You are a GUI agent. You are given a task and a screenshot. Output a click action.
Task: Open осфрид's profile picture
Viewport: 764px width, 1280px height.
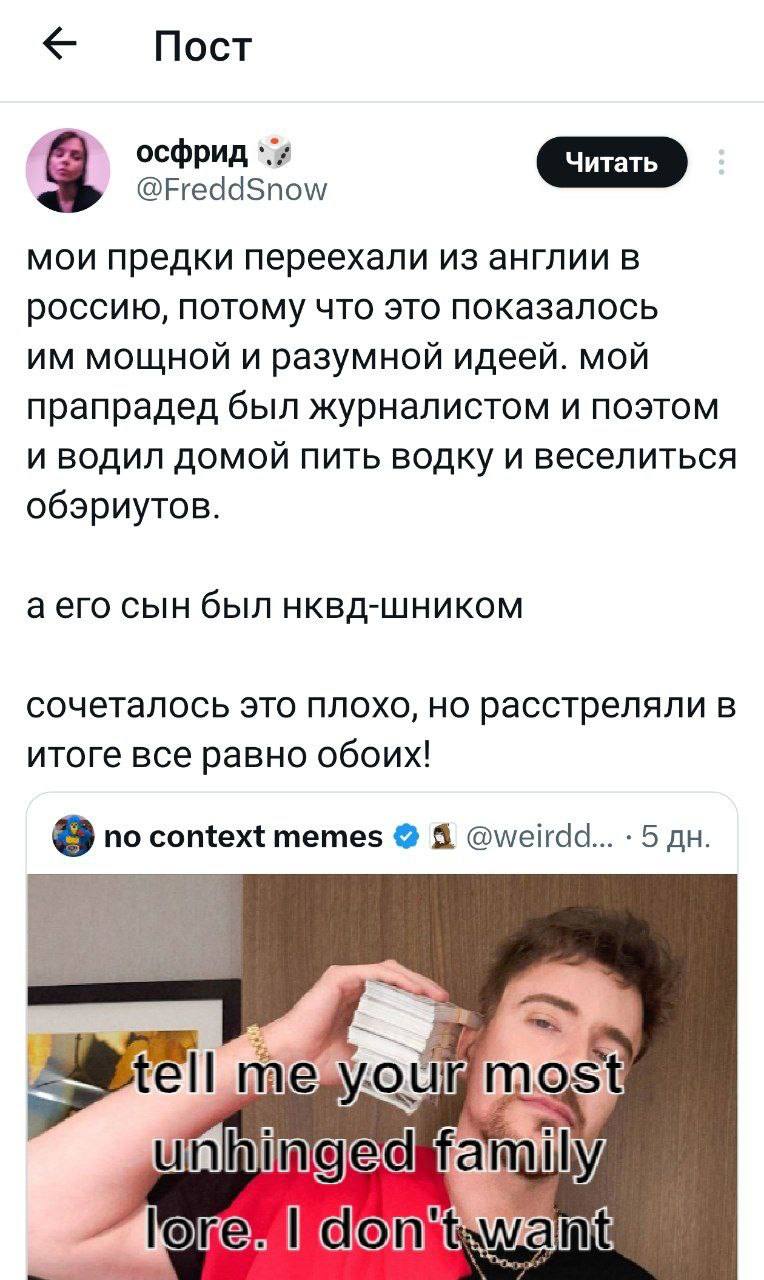(68, 170)
